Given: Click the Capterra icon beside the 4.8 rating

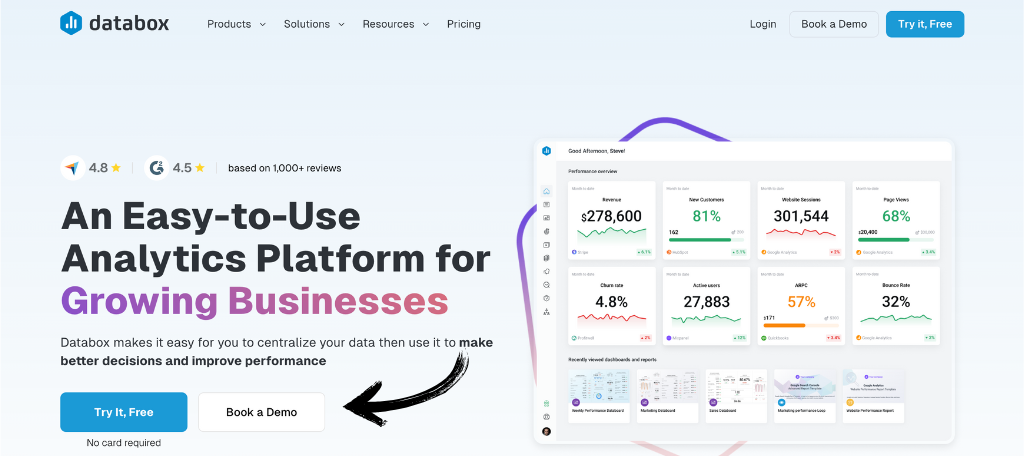Looking at the screenshot, I should point(72,168).
